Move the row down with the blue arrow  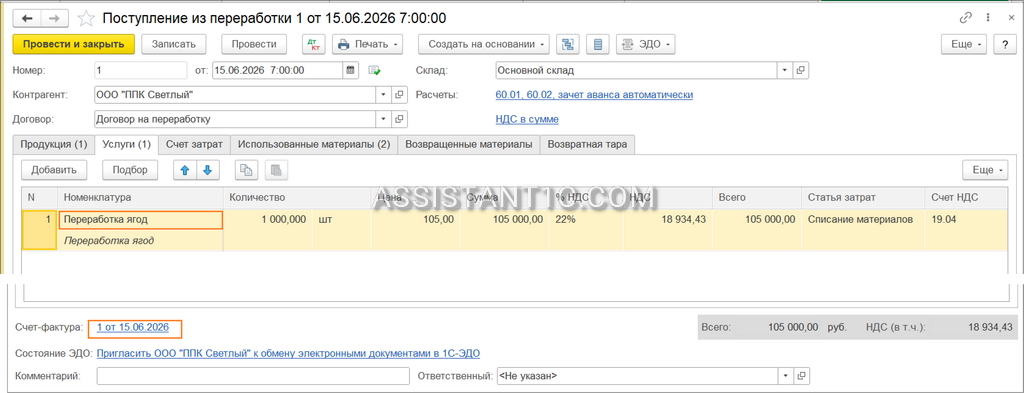click(208, 170)
